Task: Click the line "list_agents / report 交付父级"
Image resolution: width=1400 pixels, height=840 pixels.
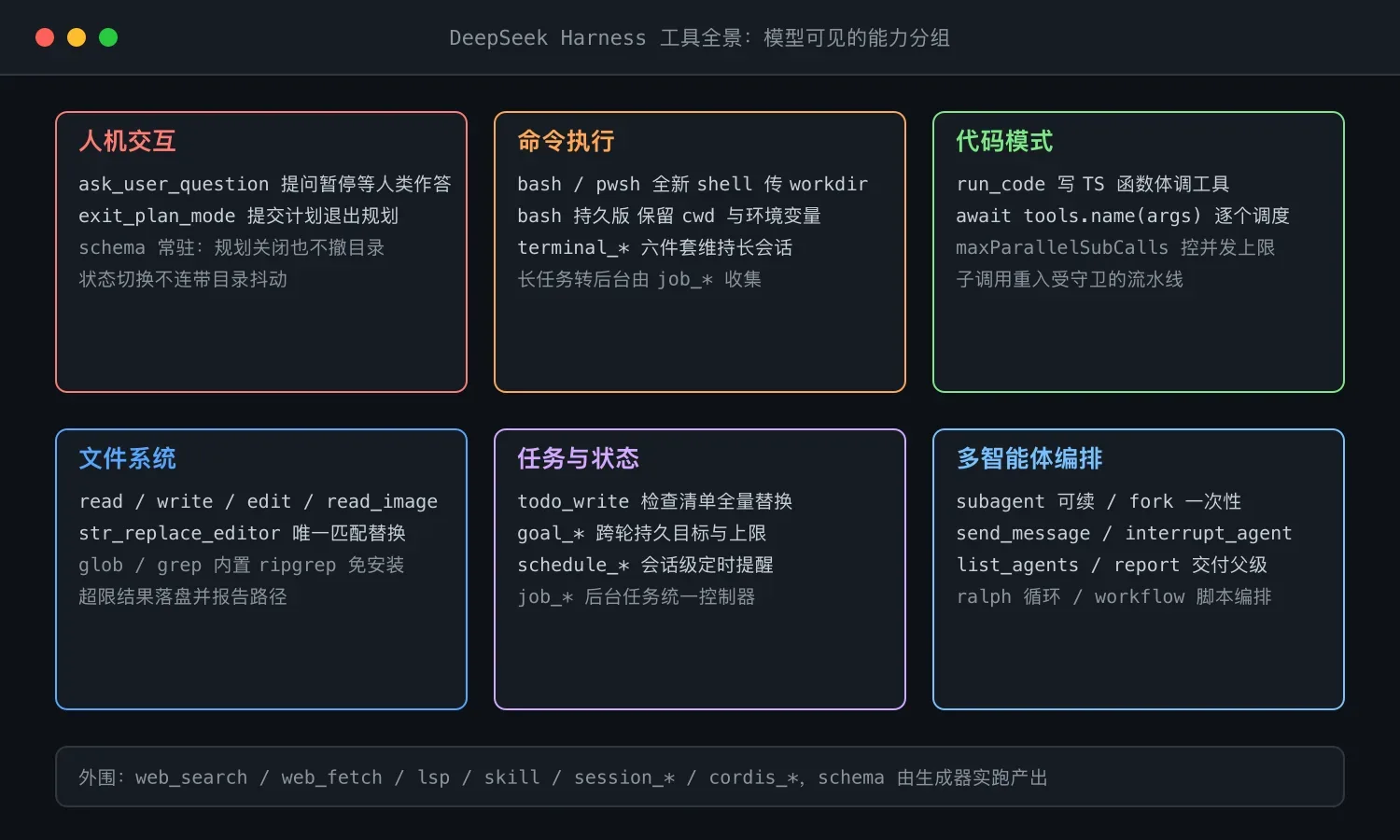Action: click(1112, 565)
